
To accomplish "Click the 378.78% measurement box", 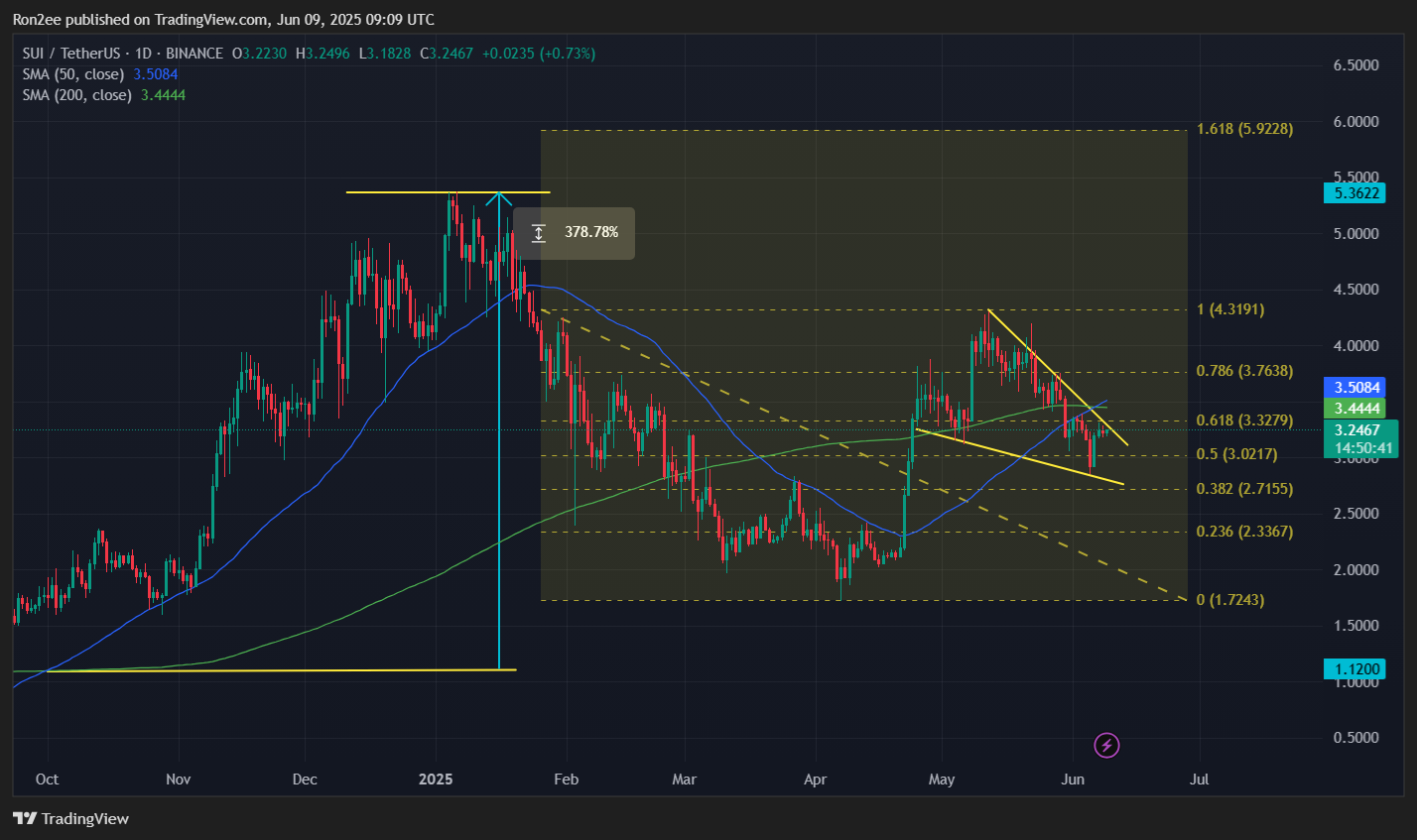I will pos(574,233).
